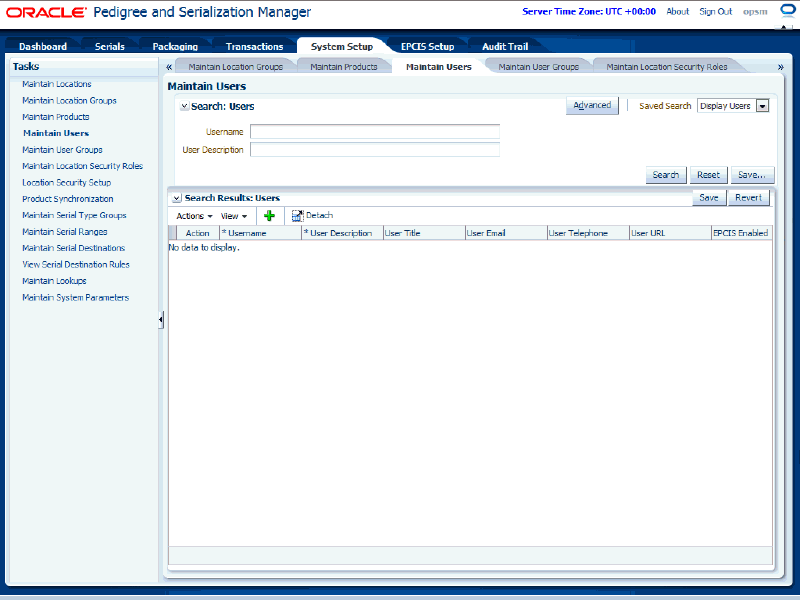This screenshot has height=600, width=800.
Task: Click the Save button in Search Results
Action: pos(709,198)
